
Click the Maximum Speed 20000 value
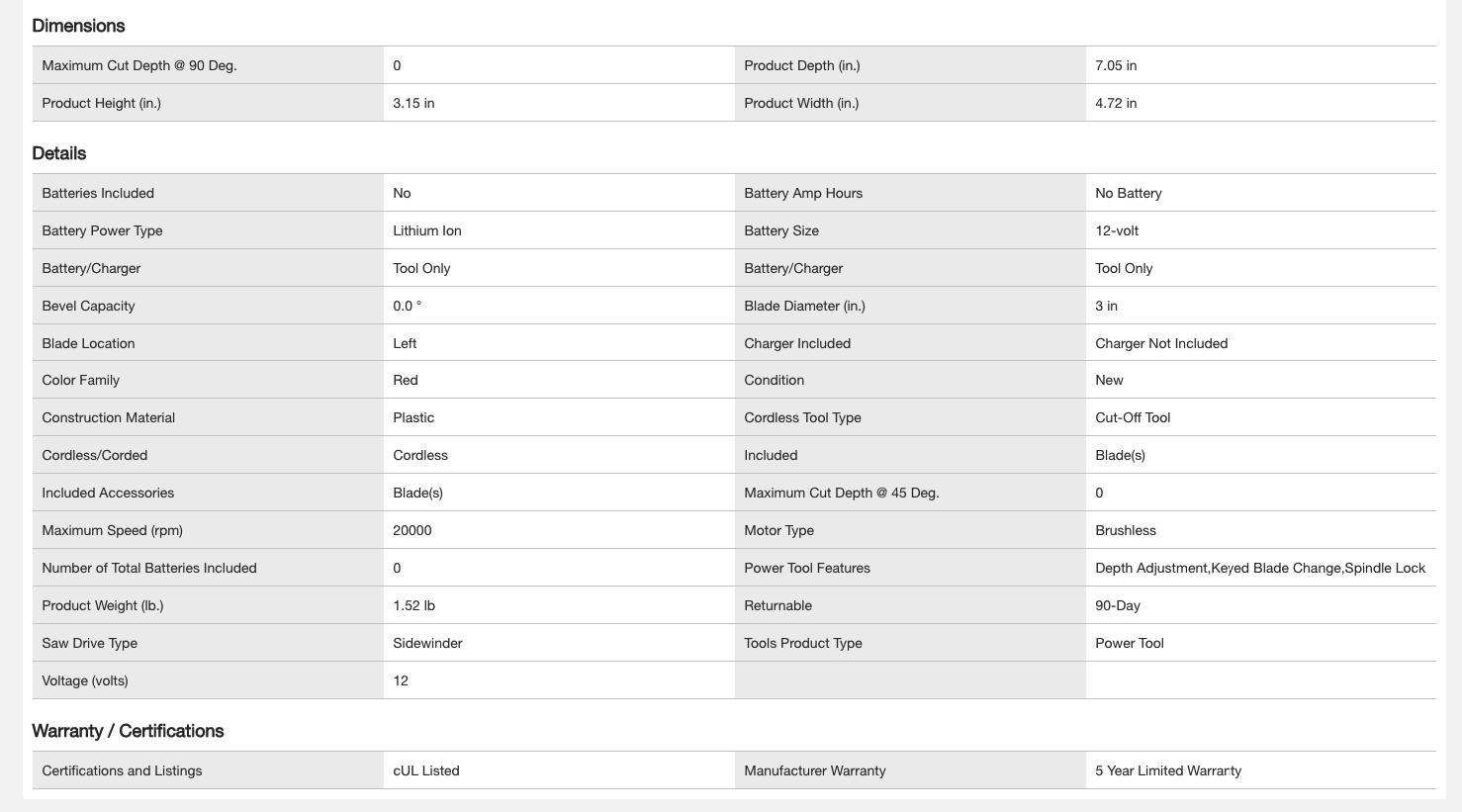click(412, 530)
